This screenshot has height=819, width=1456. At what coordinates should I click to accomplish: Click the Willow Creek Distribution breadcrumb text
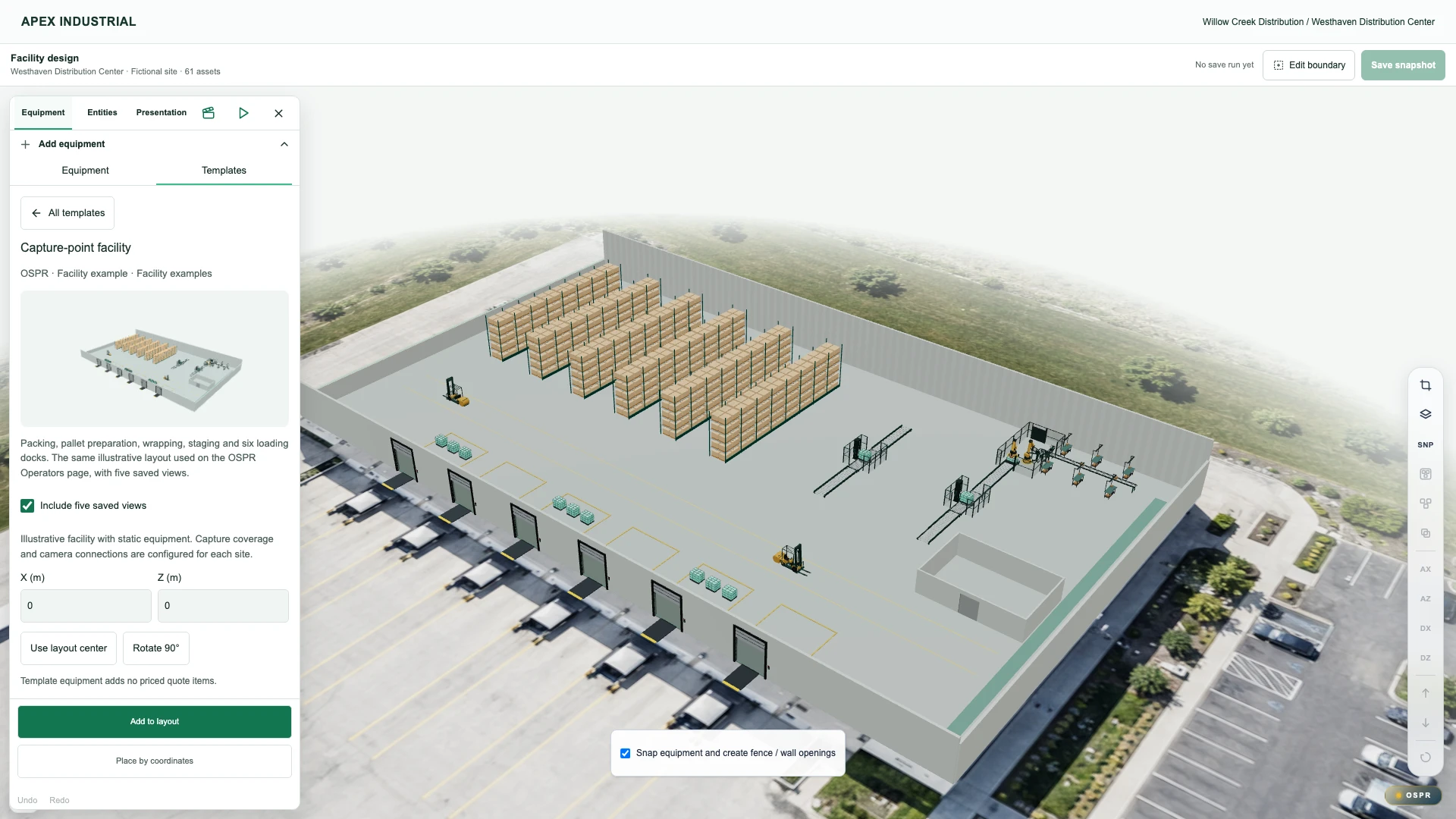tap(1253, 22)
